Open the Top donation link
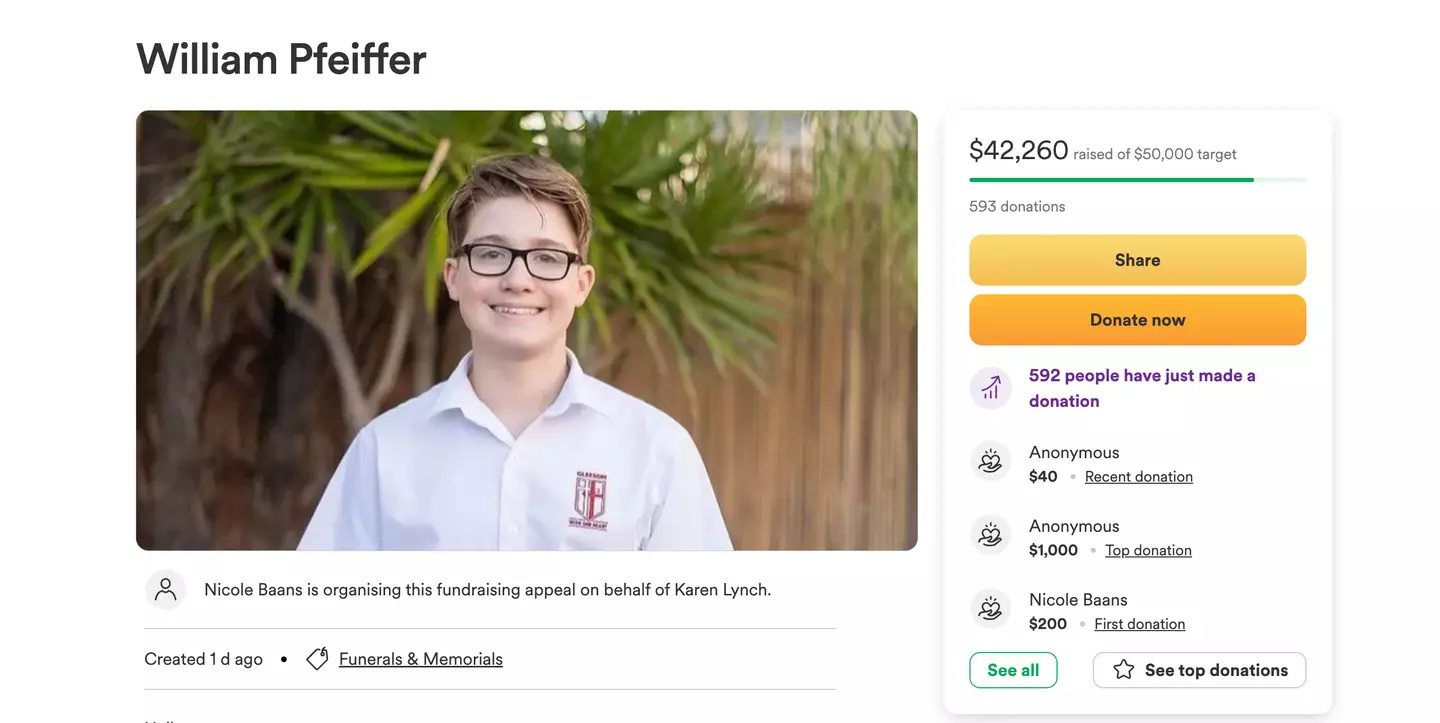 click(x=1148, y=550)
